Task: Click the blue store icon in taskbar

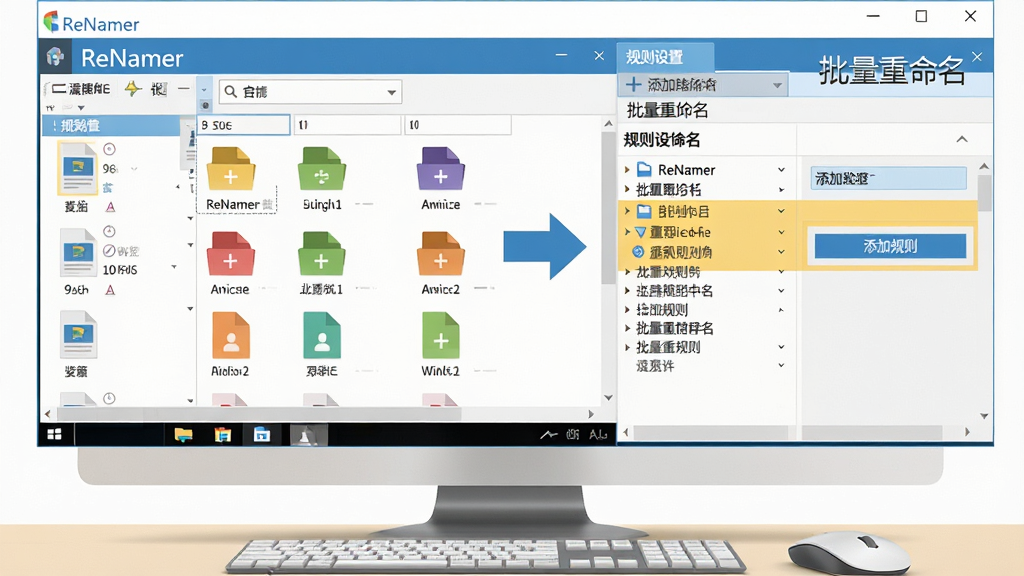Action: coord(262,434)
